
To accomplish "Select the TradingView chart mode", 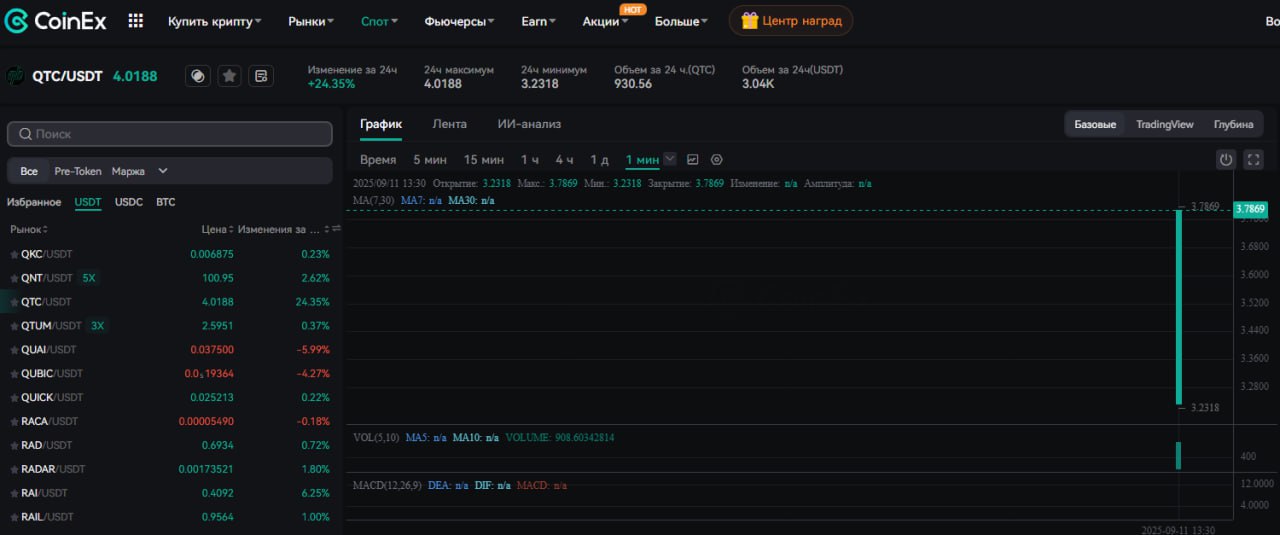I will [1165, 124].
